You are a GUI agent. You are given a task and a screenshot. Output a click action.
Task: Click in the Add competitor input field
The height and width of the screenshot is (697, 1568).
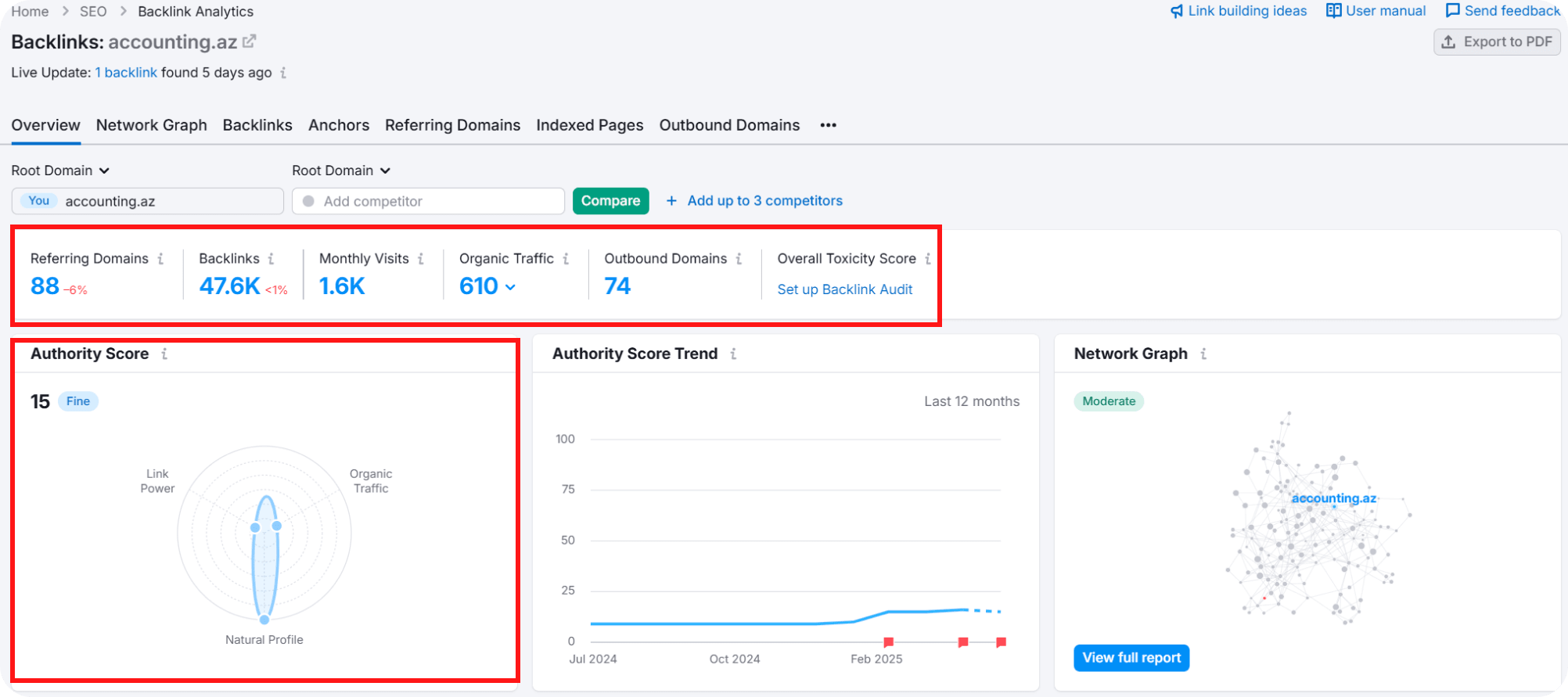tap(428, 201)
